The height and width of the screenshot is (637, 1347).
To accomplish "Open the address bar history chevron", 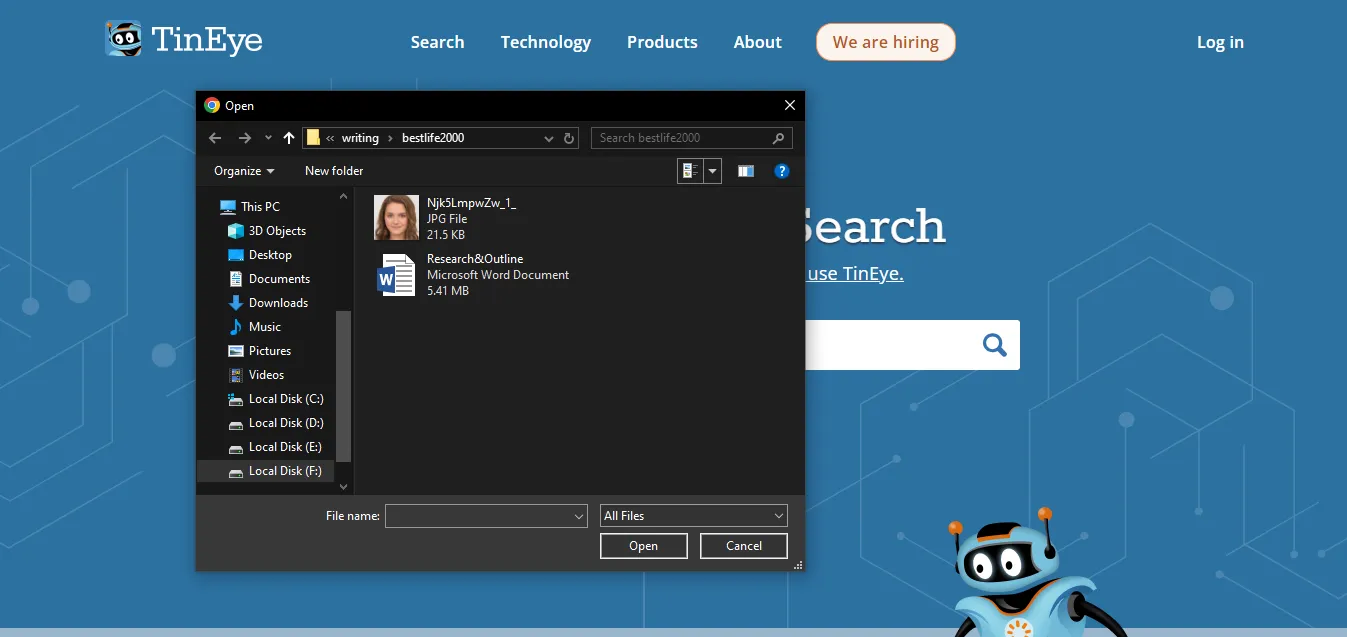I will pyautogui.click(x=548, y=138).
